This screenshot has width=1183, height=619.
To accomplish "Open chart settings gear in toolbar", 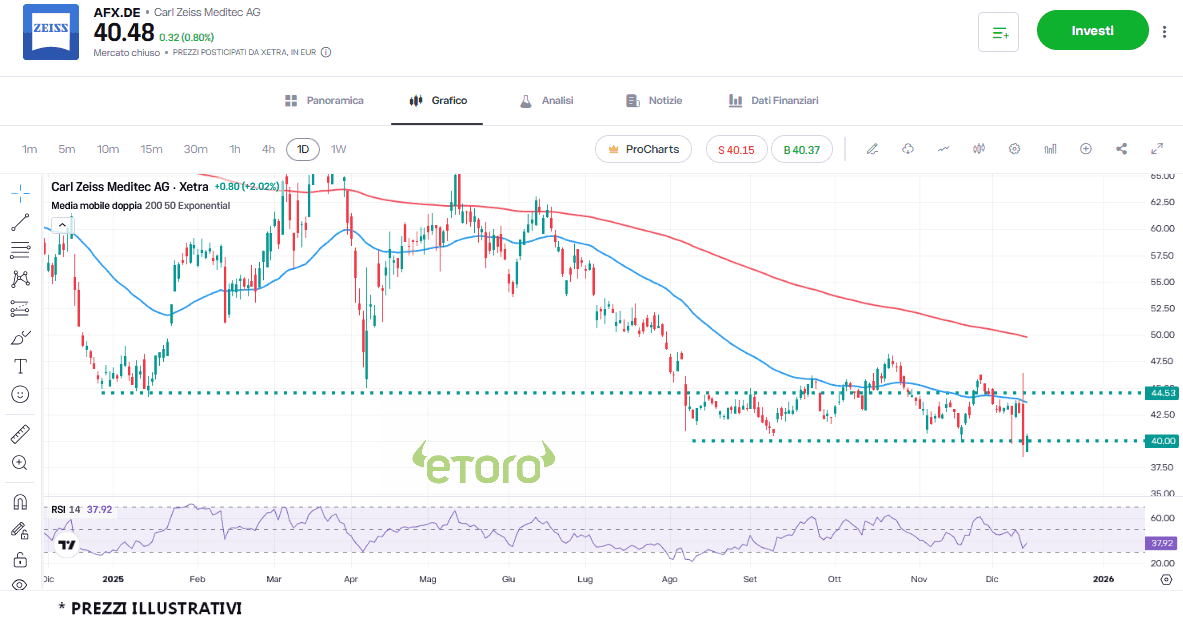I will pyautogui.click(x=1014, y=149).
